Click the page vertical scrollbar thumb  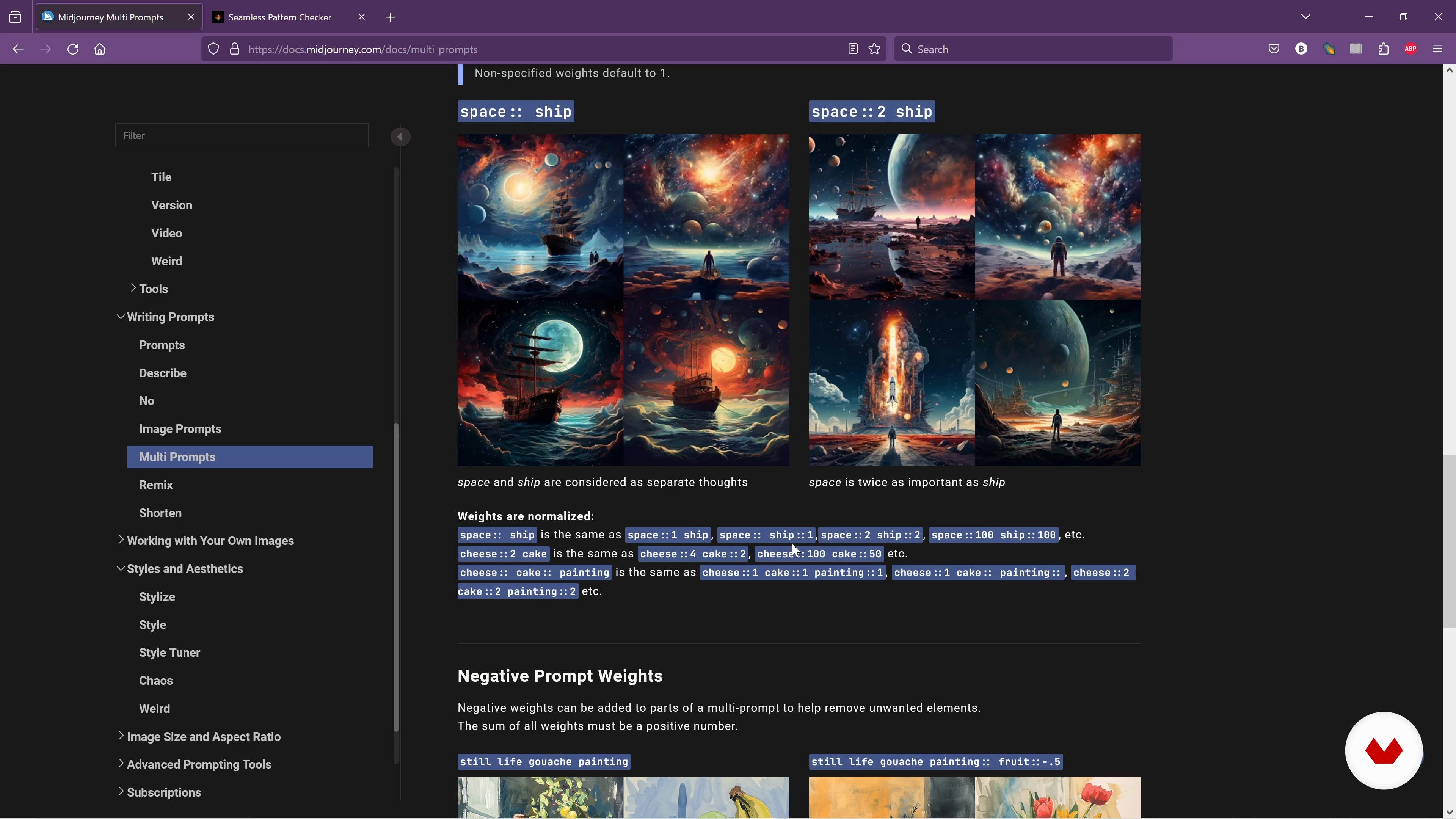(x=1449, y=541)
